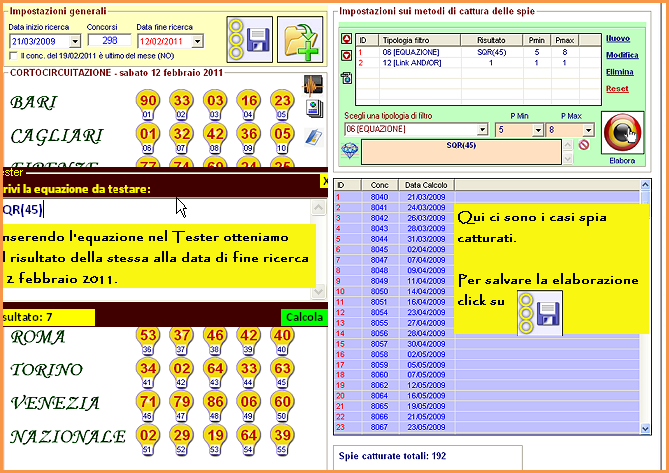Image resolution: width=669 pixels, height=473 pixels.
Task: Click the Risultato column header
Action: (492, 40)
